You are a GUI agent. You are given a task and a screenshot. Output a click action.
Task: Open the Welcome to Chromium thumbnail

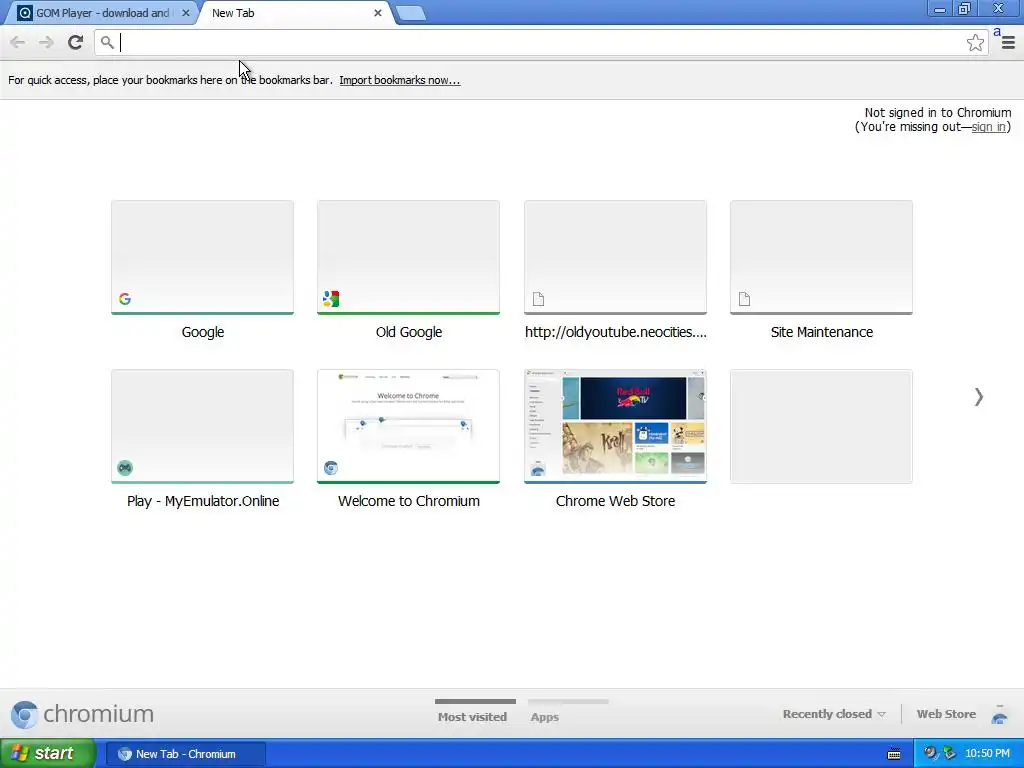point(409,426)
